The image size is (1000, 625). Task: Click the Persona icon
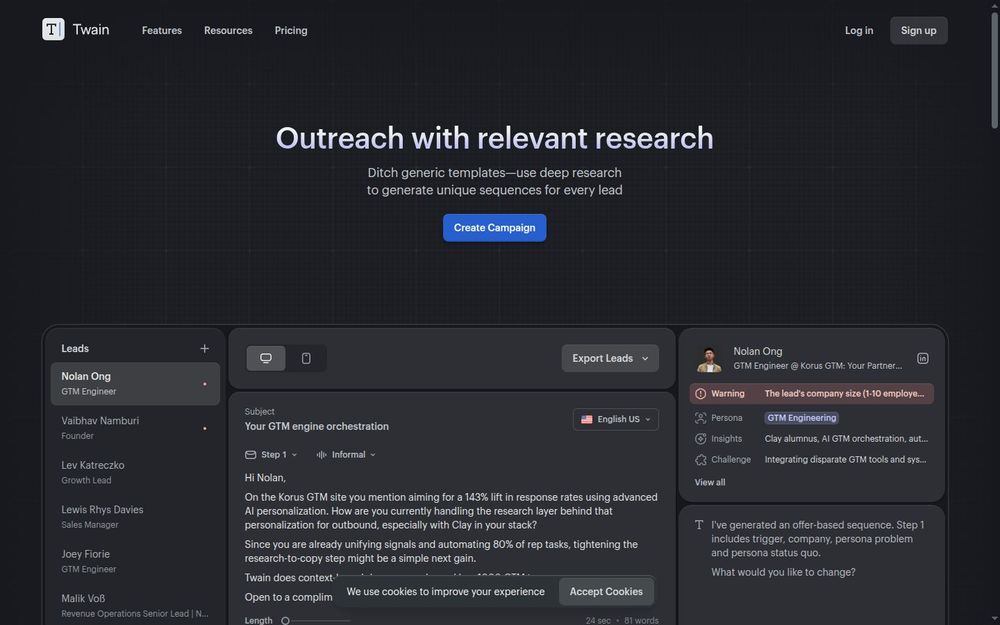coord(700,418)
